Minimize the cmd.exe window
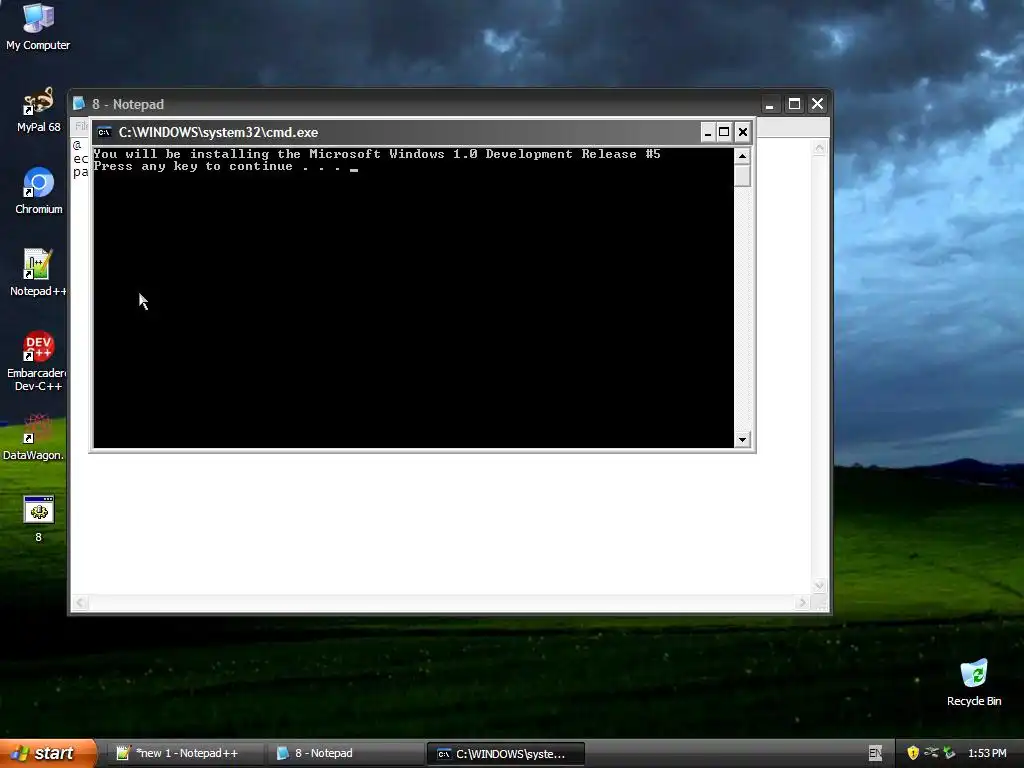 (x=708, y=133)
